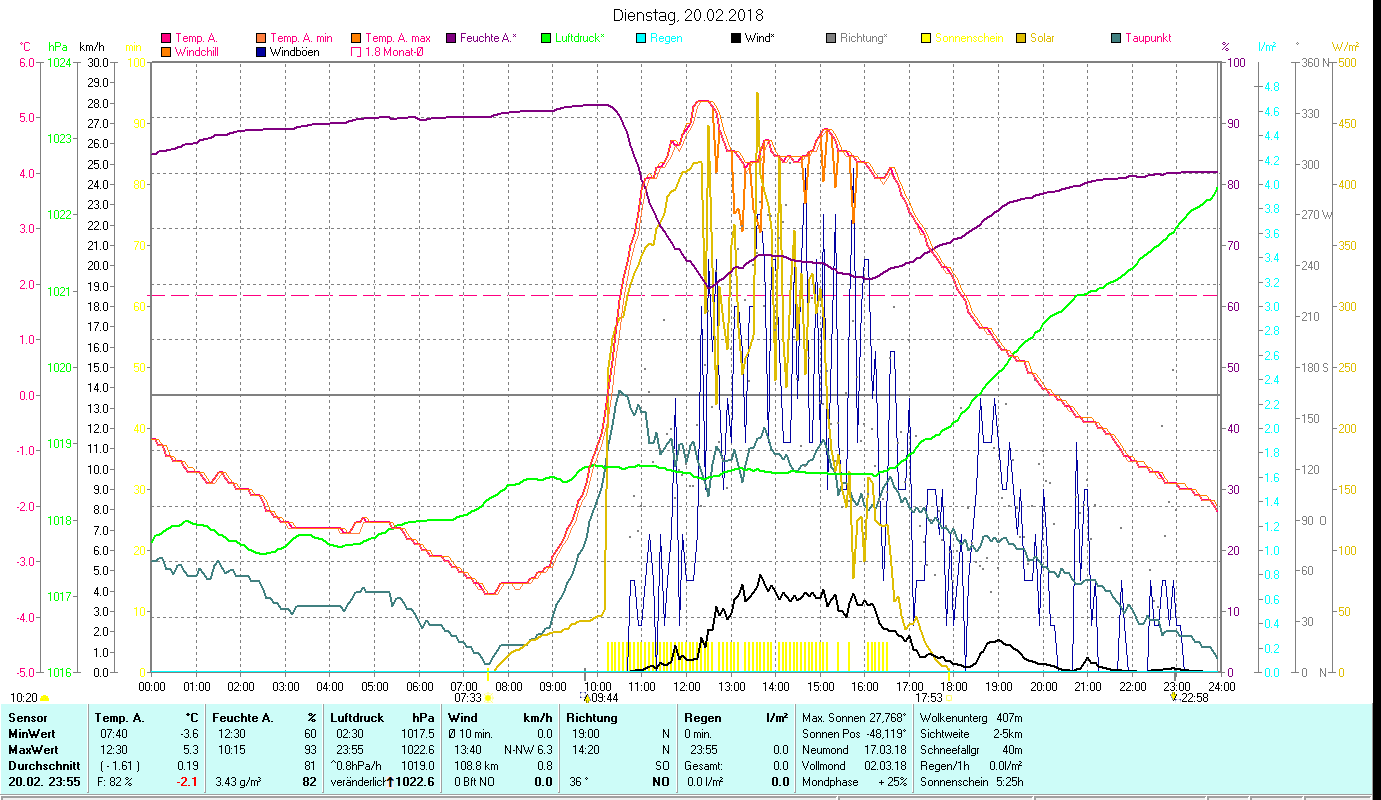Click the Mondphase + 25% entry
The width and height of the screenshot is (1381, 800).
point(856,781)
